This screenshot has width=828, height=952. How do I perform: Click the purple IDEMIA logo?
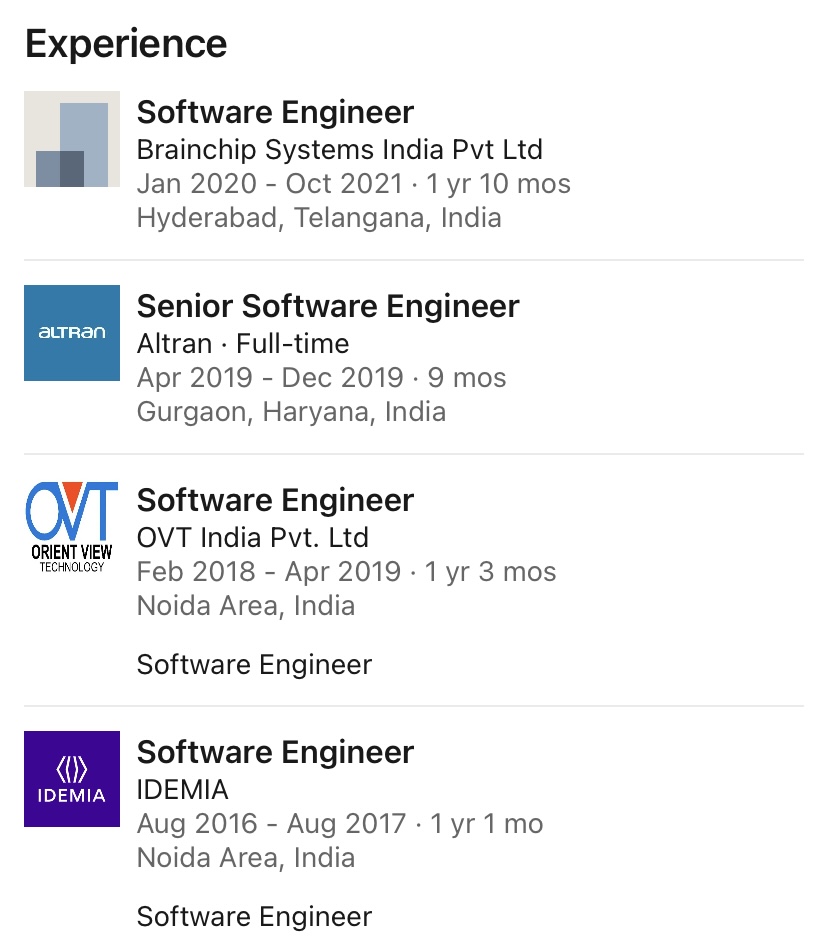[72, 779]
